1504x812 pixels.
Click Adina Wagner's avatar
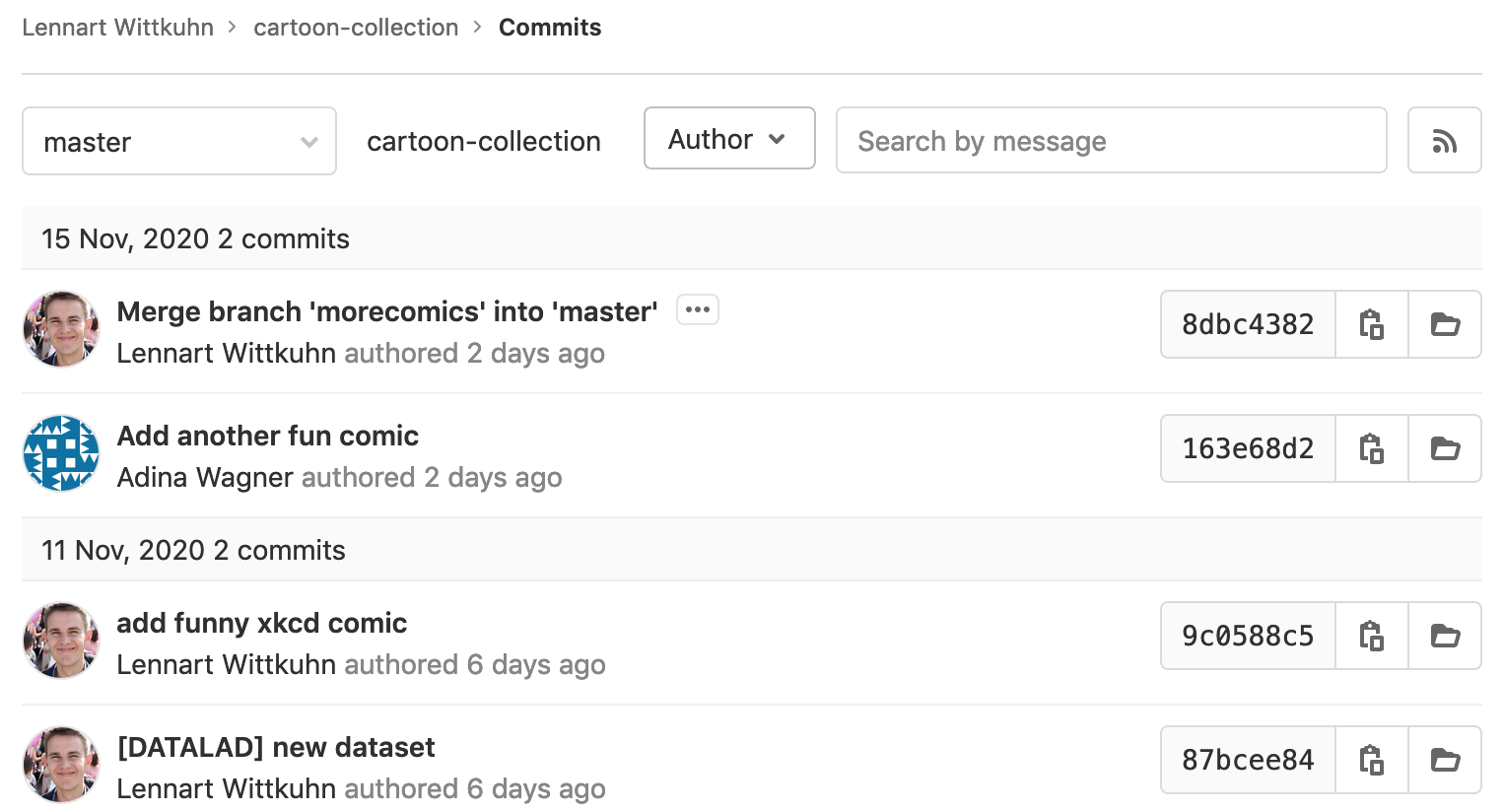pyautogui.click(x=61, y=453)
